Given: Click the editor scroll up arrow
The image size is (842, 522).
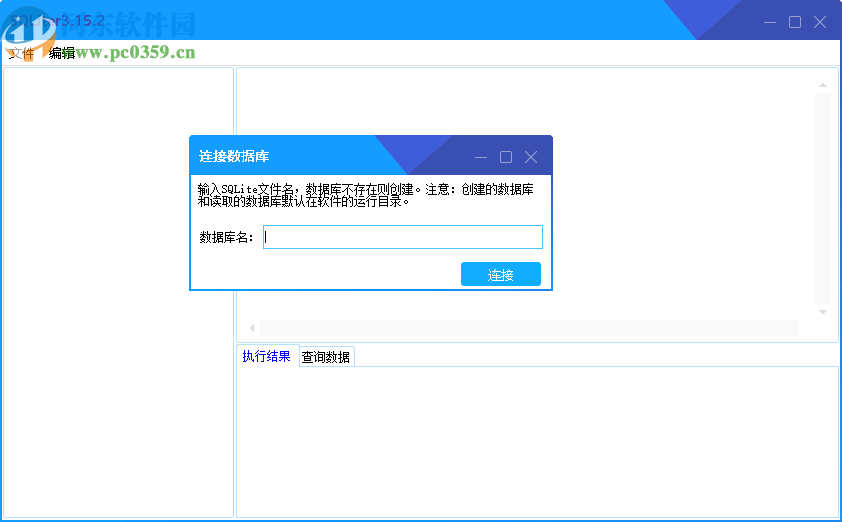Looking at the screenshot, I should tap(823, 85).
